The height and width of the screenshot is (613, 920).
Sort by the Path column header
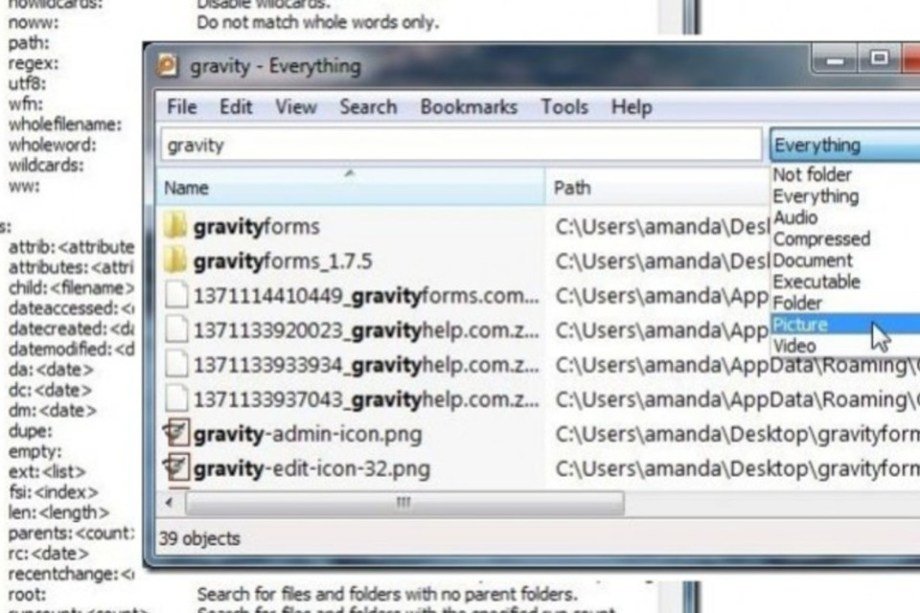657,187
